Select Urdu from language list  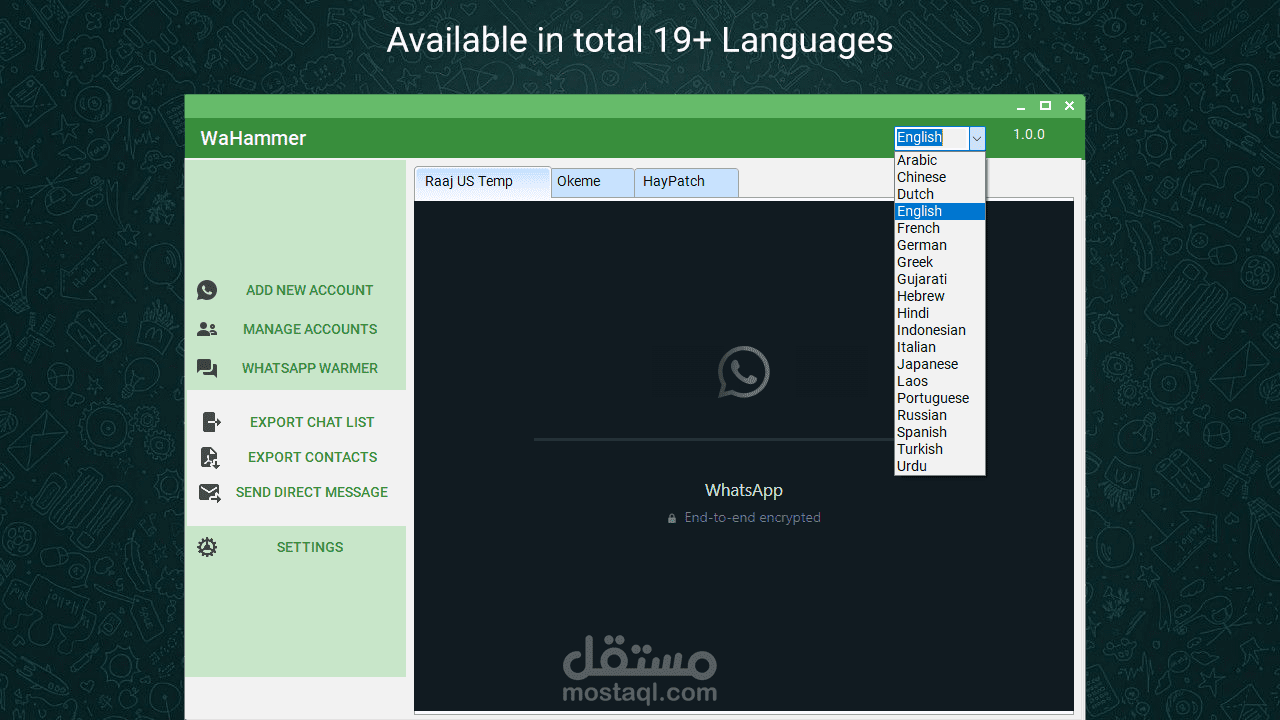tap(940, 466)
